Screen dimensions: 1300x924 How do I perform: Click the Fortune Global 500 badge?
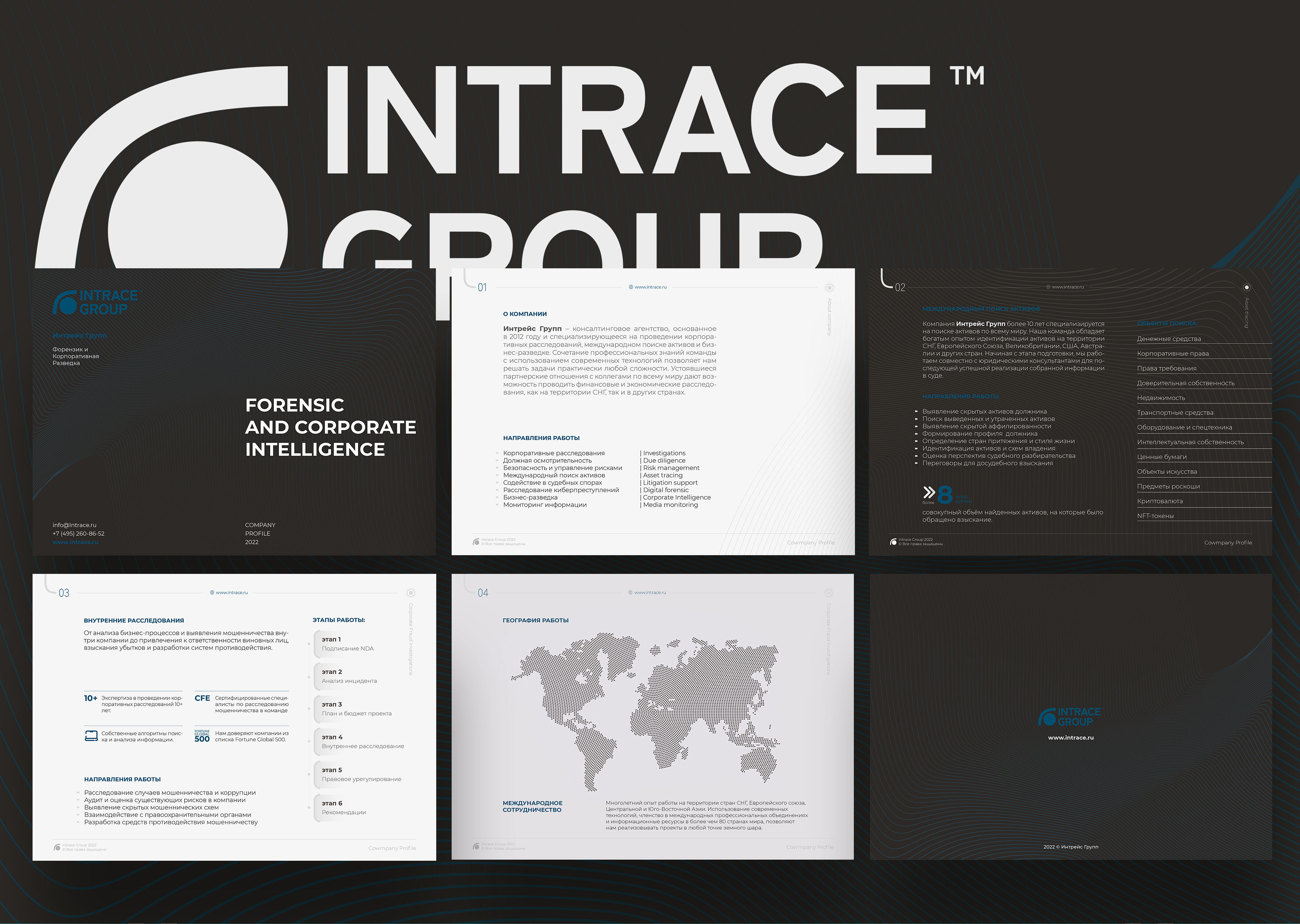pos(202,736)
